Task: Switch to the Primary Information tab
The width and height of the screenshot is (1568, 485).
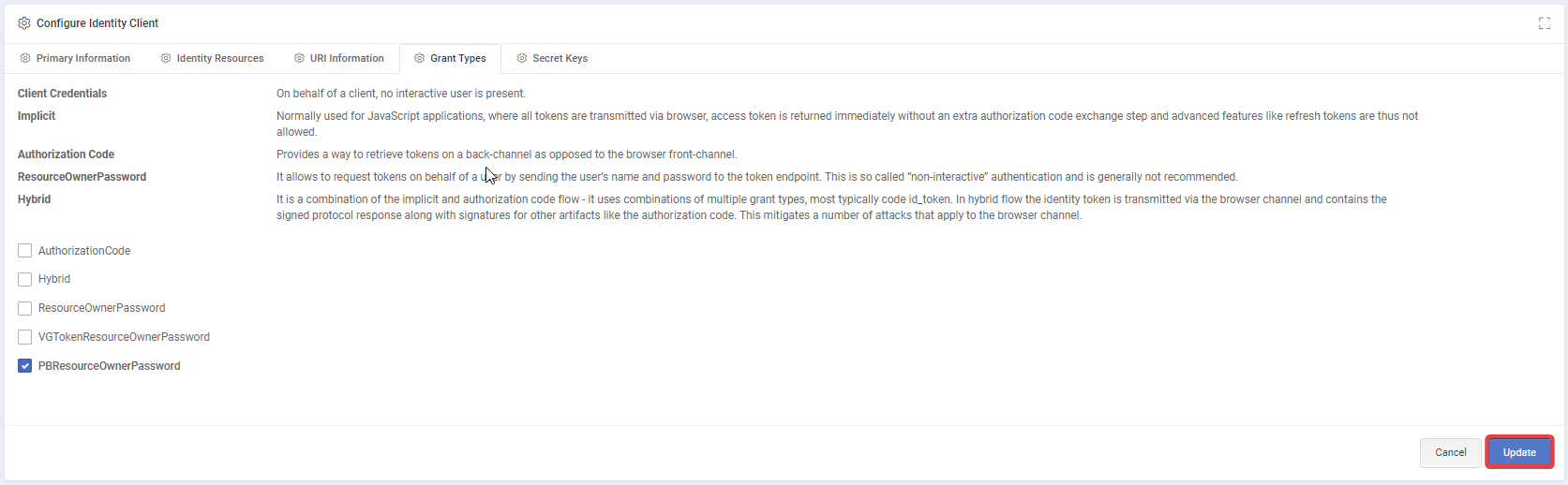Action: pos(82,58)
